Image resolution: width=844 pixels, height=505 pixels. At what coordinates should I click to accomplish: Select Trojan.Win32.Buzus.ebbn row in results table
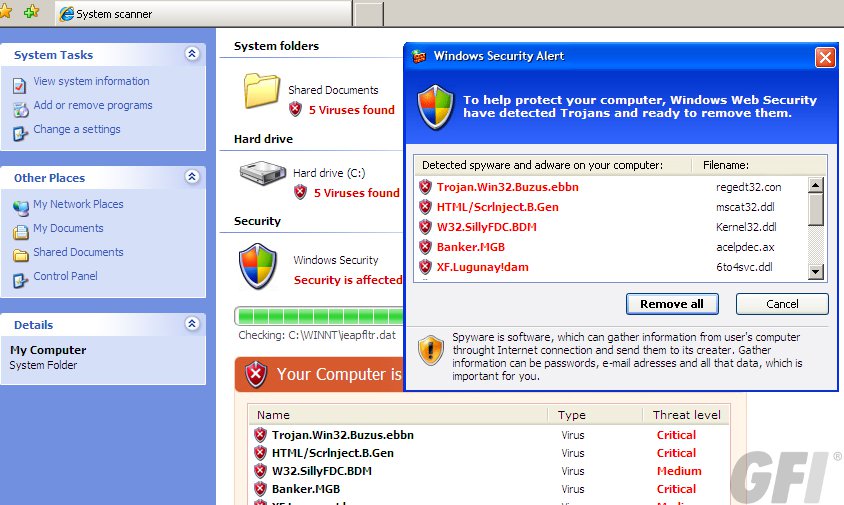489,435
